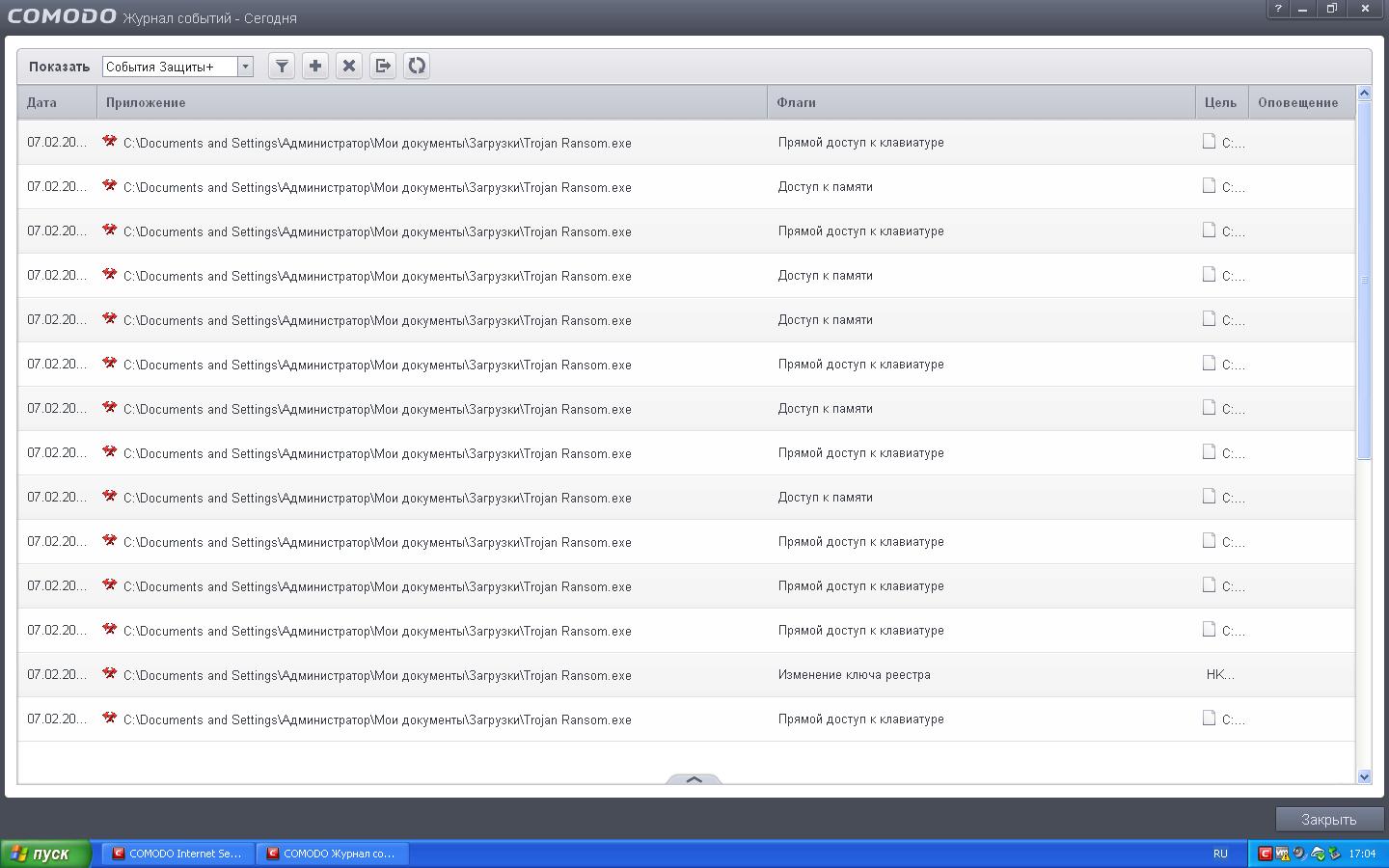Click the Оповещение column header
The height and width of the screenshot is (868, 1389).
(x=1299, y=102)
